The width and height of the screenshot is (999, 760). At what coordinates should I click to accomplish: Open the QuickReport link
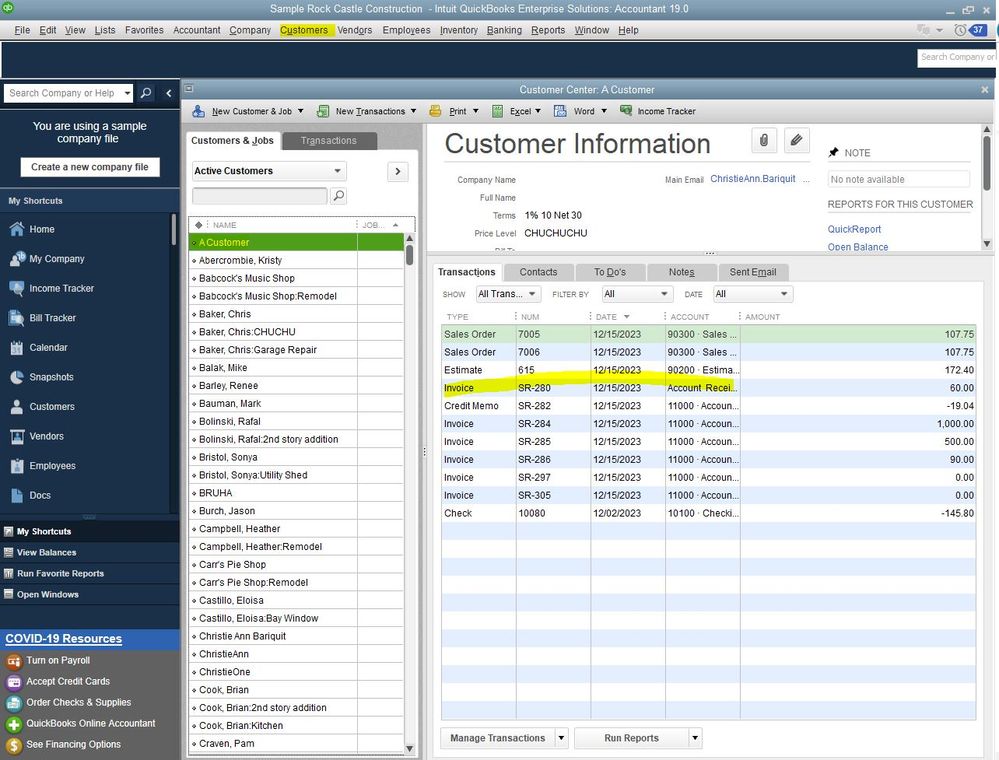click(x=854, y=229)
